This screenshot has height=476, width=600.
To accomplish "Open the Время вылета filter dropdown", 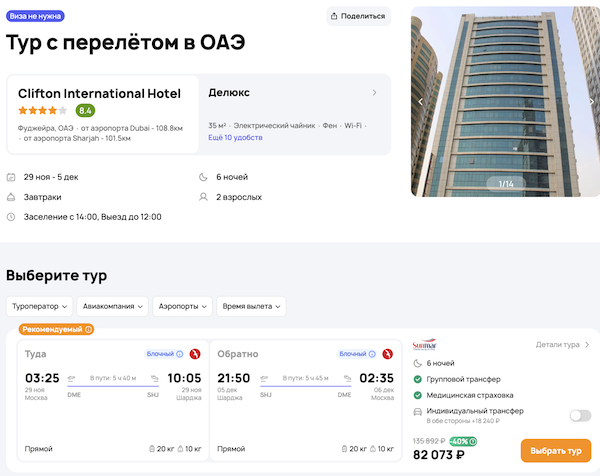I will pyautogui.click(x=250, y=306).
